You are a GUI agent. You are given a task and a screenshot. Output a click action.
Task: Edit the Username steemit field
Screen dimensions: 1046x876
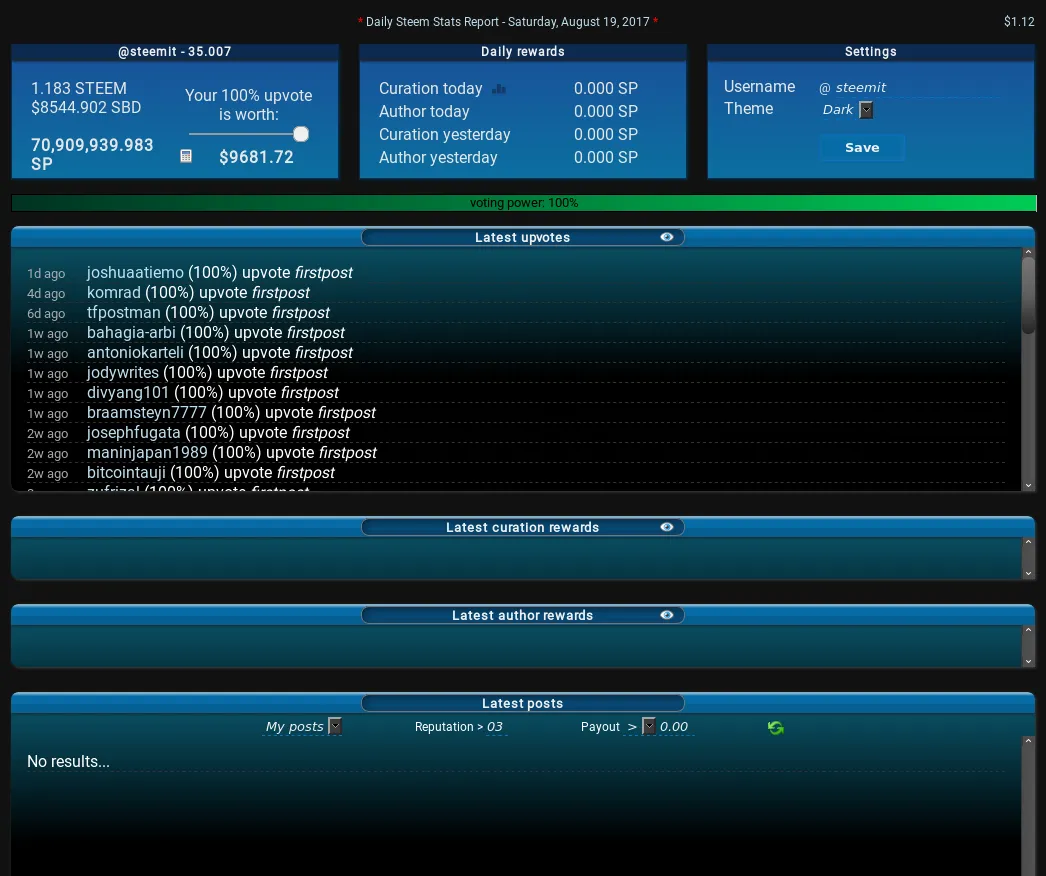click(917, 87)
